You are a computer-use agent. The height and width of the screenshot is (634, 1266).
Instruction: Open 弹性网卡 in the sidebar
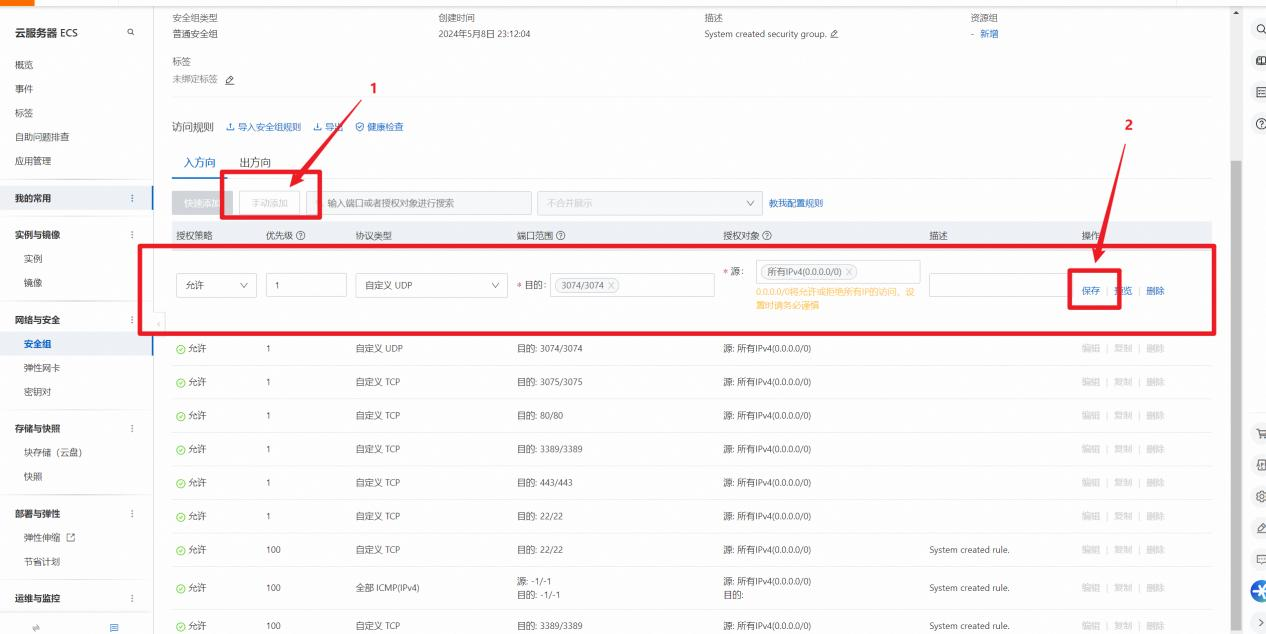click(x=42, y=368)
